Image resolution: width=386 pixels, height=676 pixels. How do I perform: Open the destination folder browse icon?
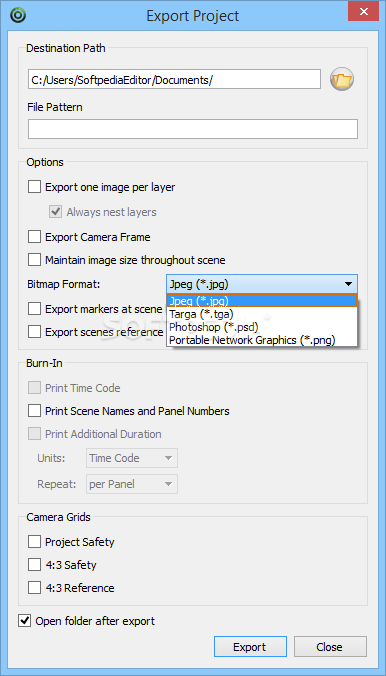[x=342, y=79]
